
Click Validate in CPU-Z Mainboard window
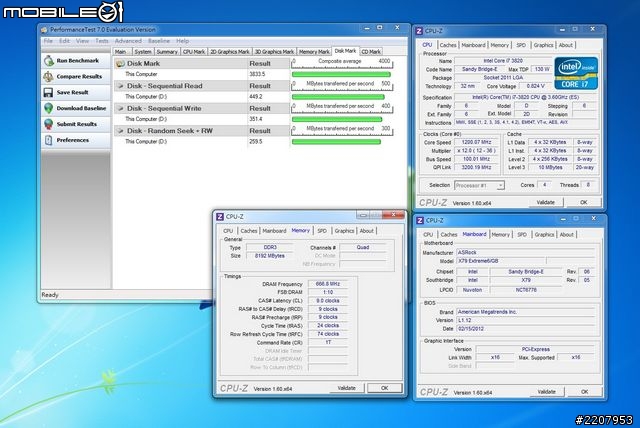(546, 392)
